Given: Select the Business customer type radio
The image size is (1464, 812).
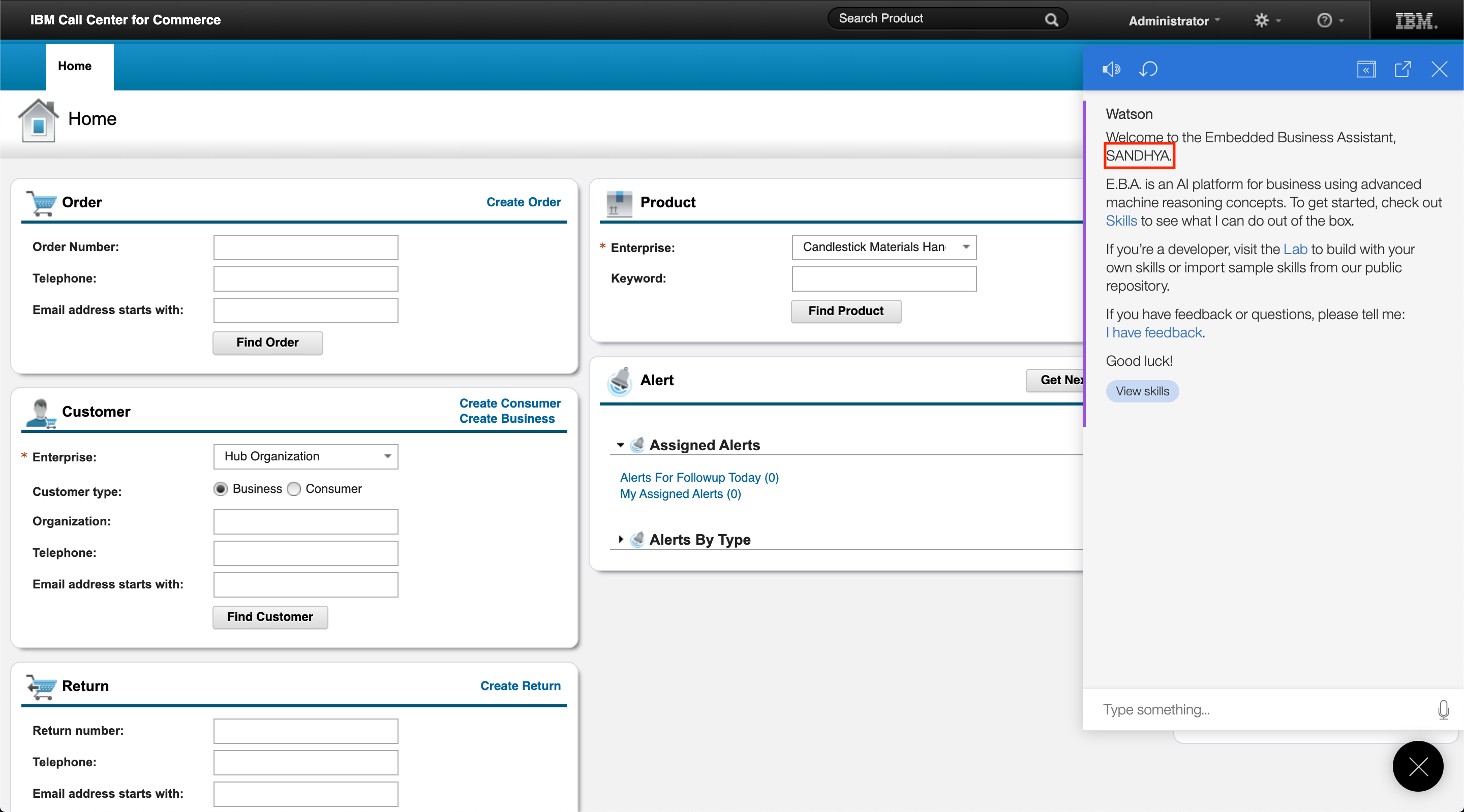Looking at the screenshot, I should click(x=221, y=489).
